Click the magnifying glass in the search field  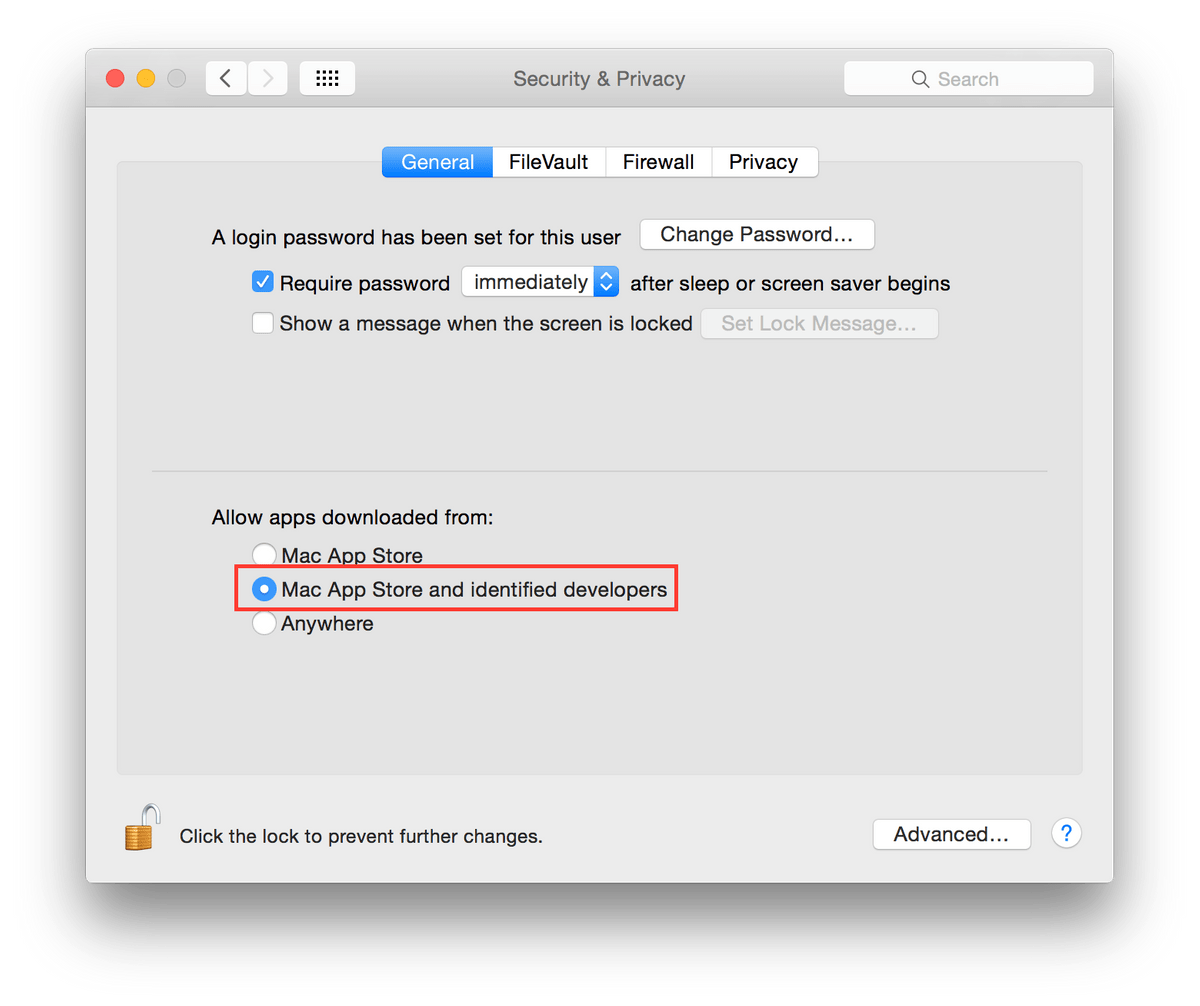click(x=920, y=78)
